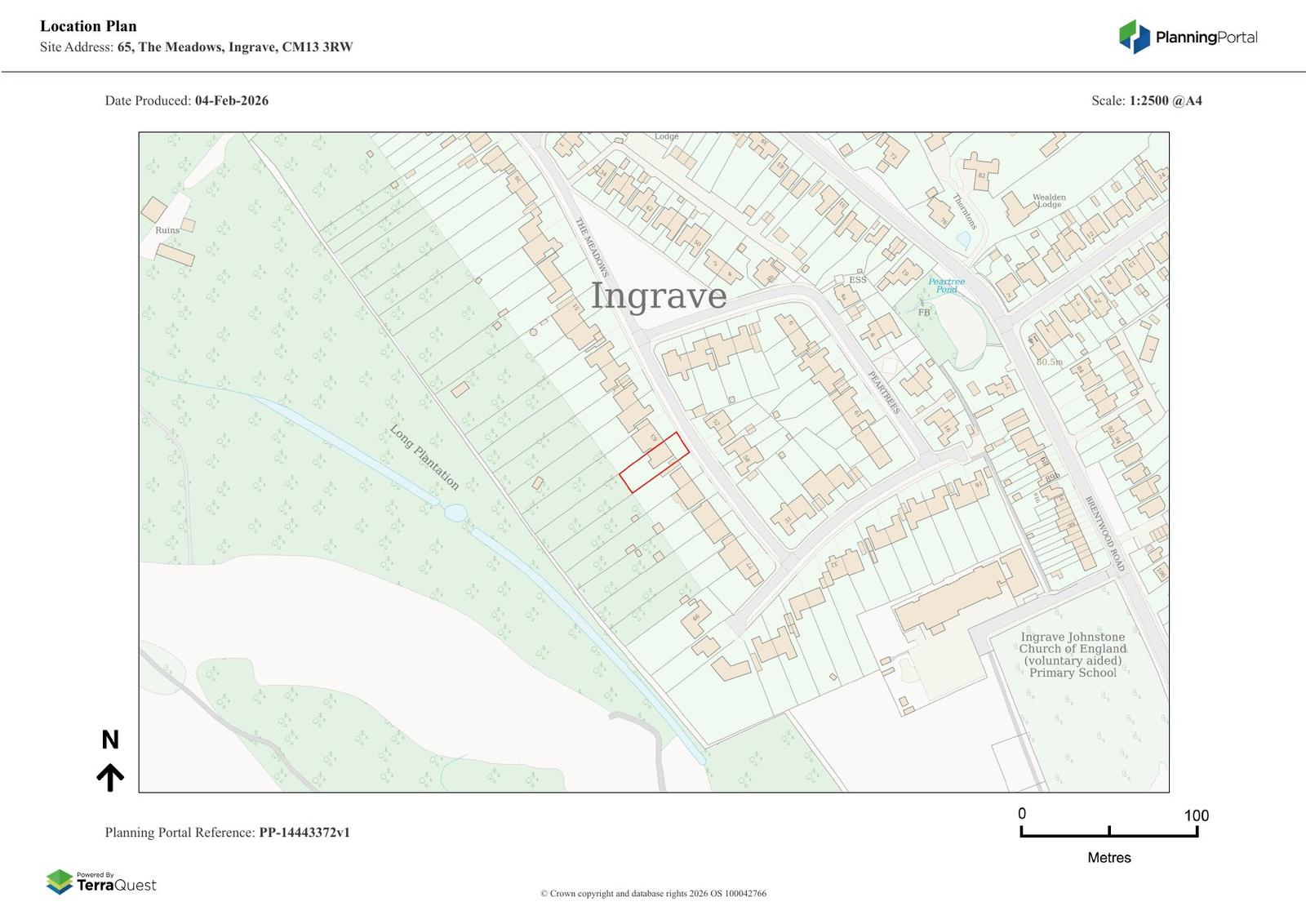The height and width of the screenshot is (924, 1306).
Task: Click the 0–100 metres scale bar
Action: coord(1108,831)
